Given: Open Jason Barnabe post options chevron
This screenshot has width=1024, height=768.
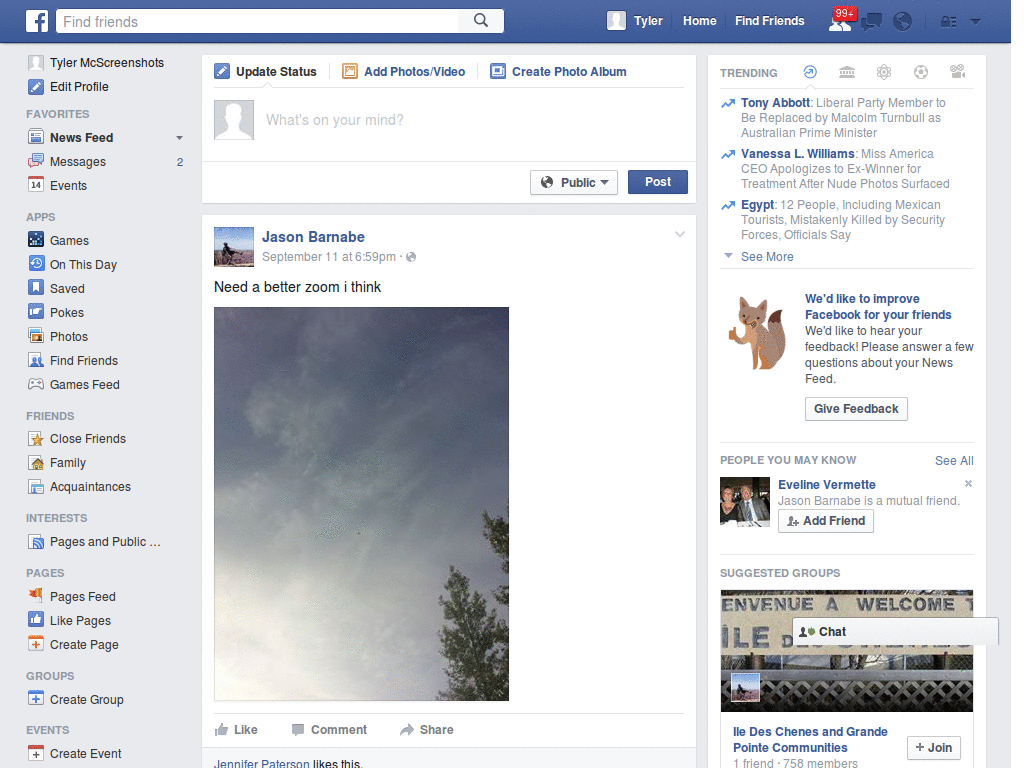Looking at the screenshot, I should (x=679, y=234).
